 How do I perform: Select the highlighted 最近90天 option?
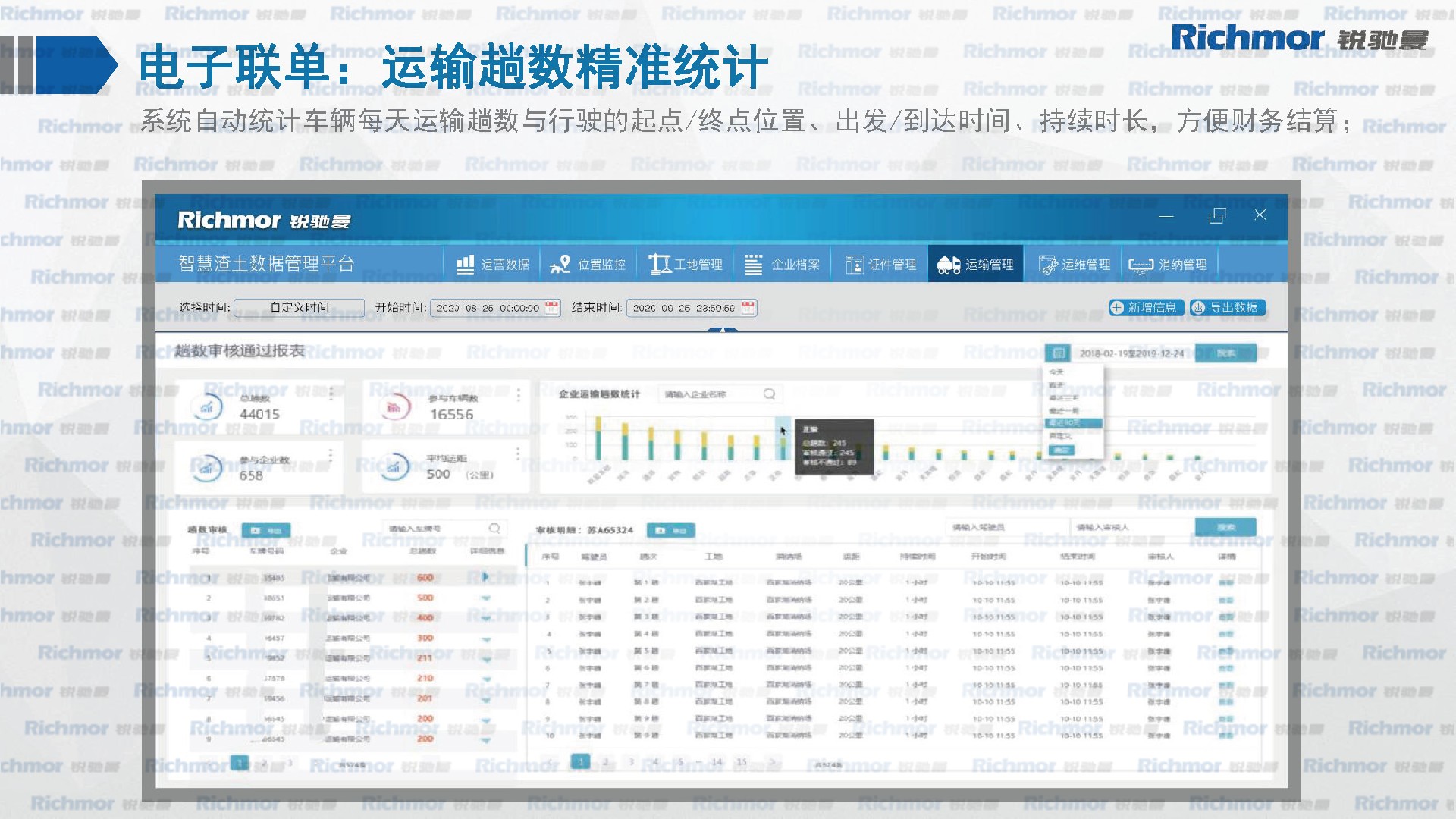1072,422
